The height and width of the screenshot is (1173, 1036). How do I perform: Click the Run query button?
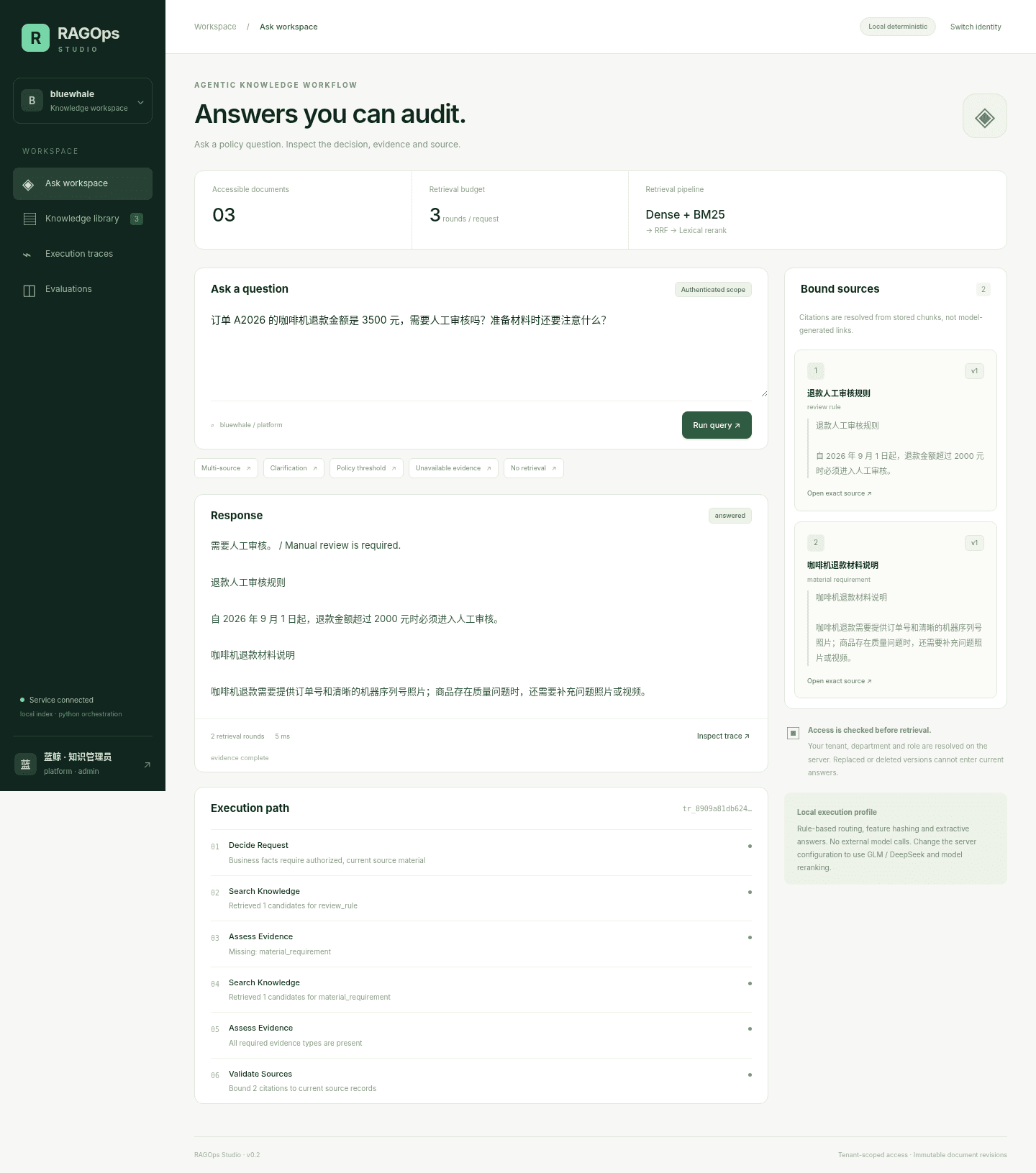click(717, 425)
